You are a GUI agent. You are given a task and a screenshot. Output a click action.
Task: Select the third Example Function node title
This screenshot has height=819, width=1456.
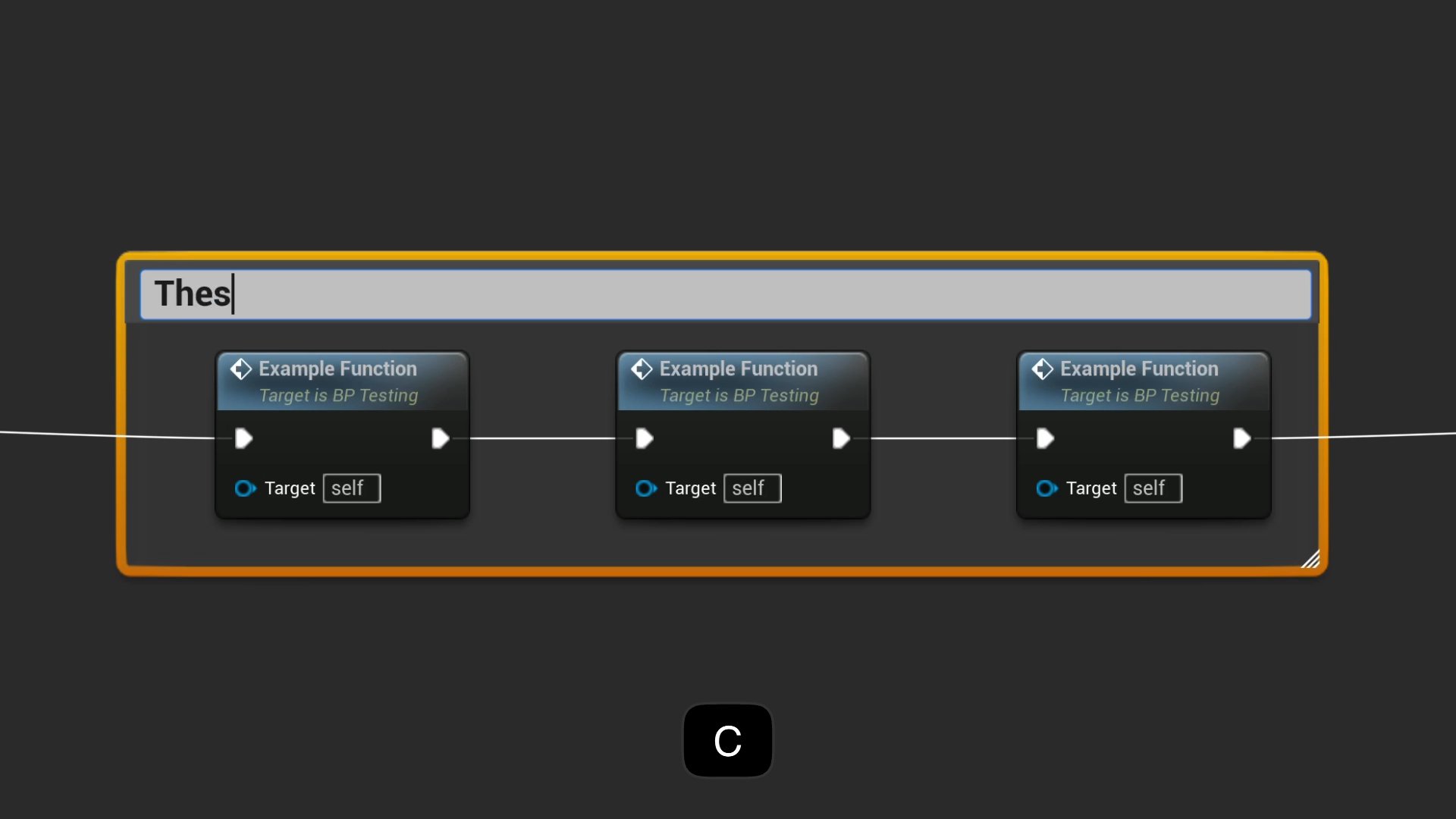tap(1139, 369)
